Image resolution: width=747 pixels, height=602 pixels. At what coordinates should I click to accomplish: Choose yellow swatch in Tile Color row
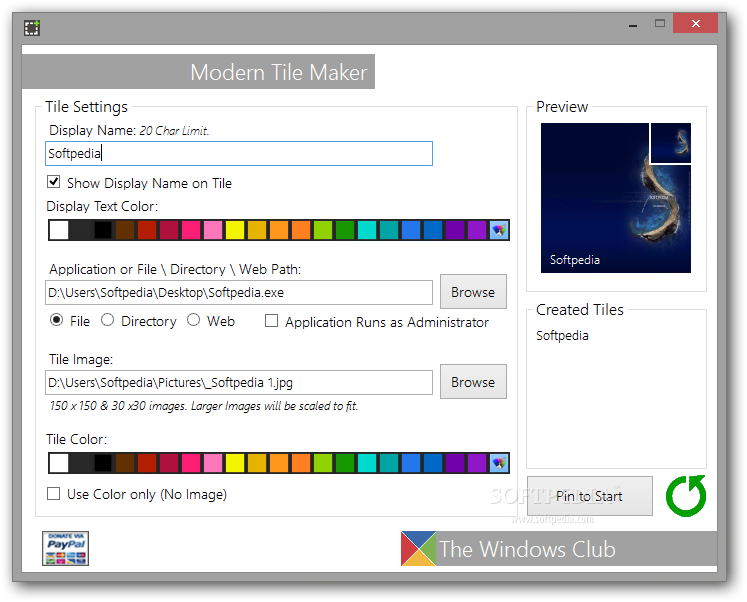click(235, 463)
